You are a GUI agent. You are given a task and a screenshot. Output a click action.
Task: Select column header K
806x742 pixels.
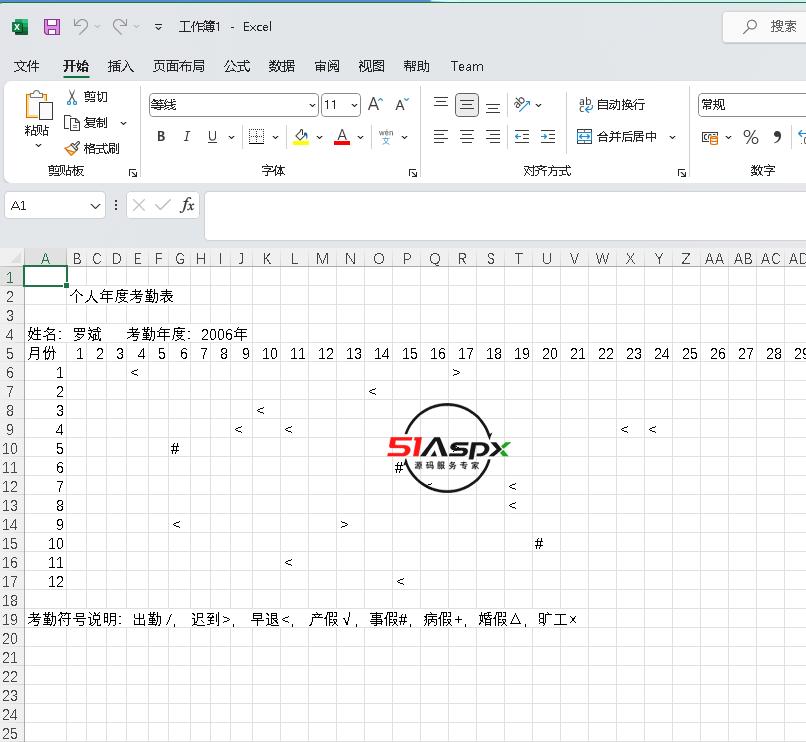point(267,259)
